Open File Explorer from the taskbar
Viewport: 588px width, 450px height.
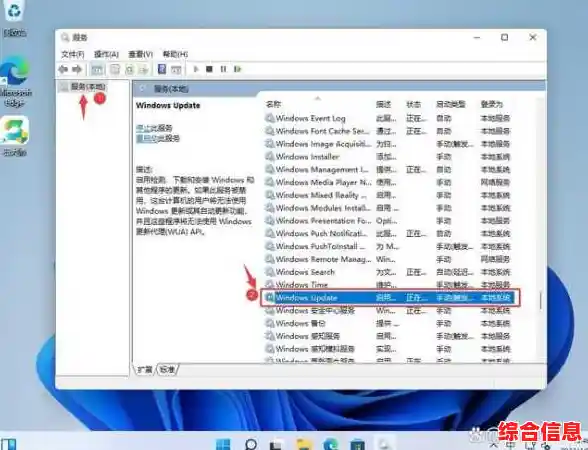pyautogui.click(x=304, y=444)
